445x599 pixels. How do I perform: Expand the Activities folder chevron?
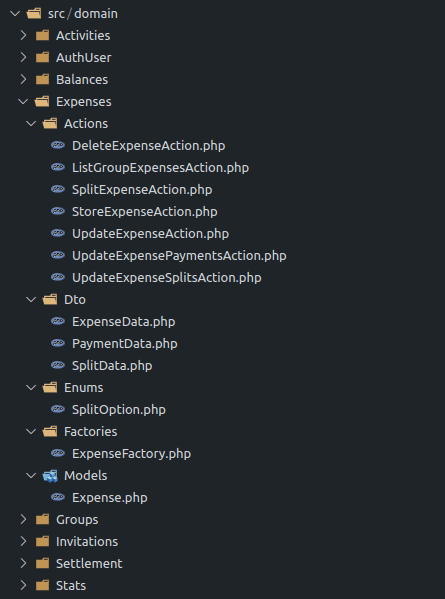[x=23, y=36]
